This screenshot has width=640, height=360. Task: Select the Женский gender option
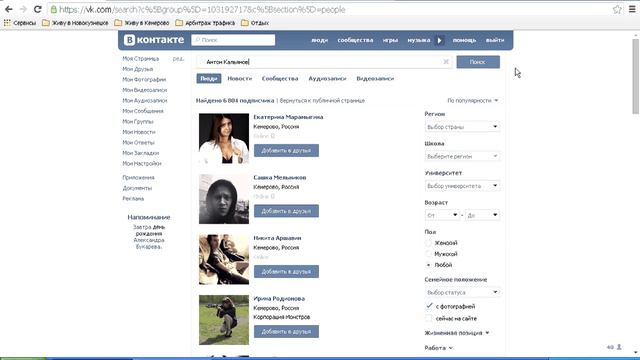(428, 243)
